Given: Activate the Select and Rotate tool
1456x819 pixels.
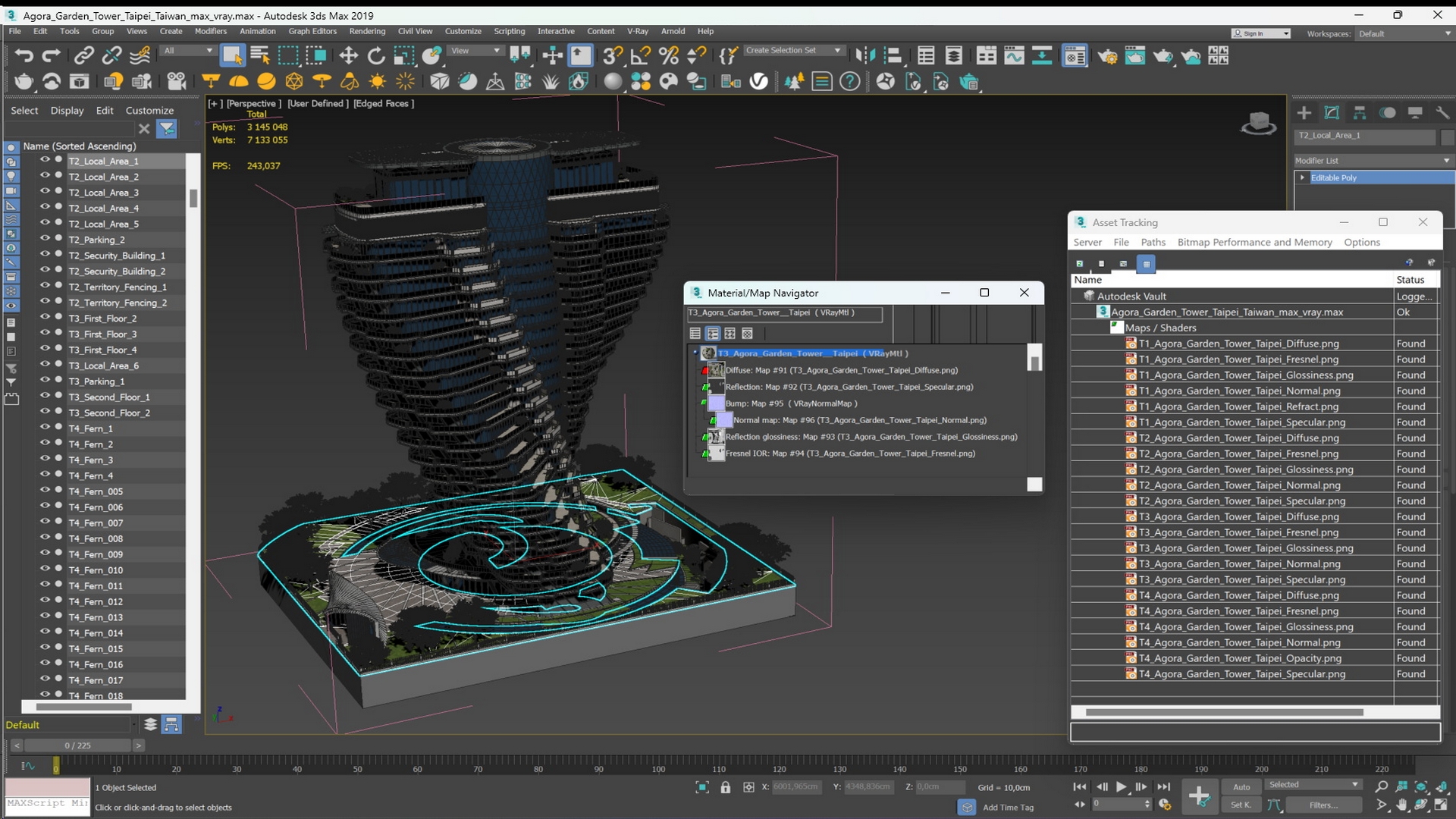Looking at the screenshot, I should (x=376, y=55).
